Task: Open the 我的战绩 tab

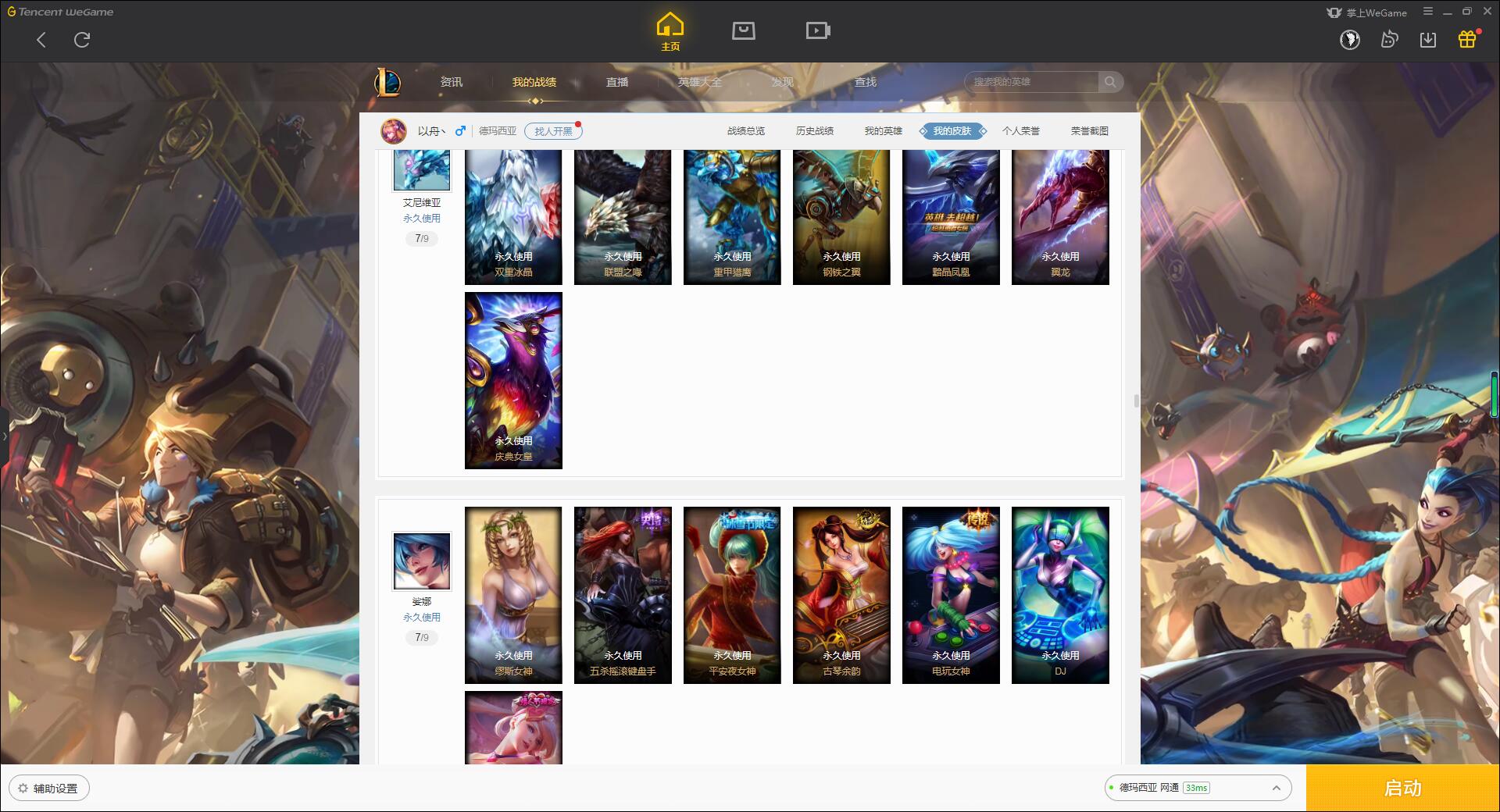Action: coord(534,82)
